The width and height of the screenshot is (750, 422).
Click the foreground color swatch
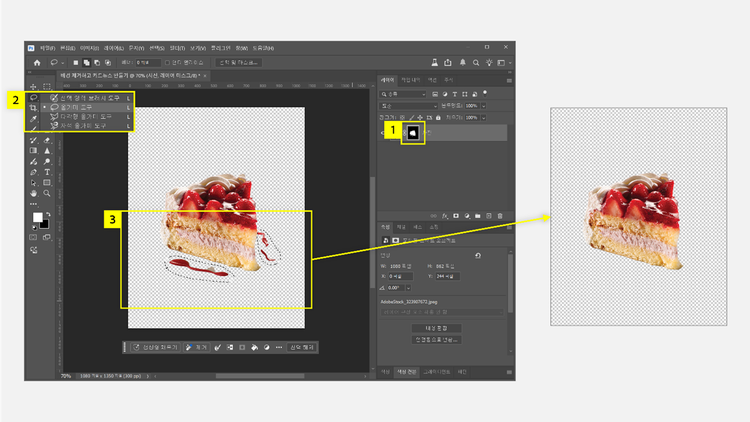pyautogui.click(x=37, y=218)
